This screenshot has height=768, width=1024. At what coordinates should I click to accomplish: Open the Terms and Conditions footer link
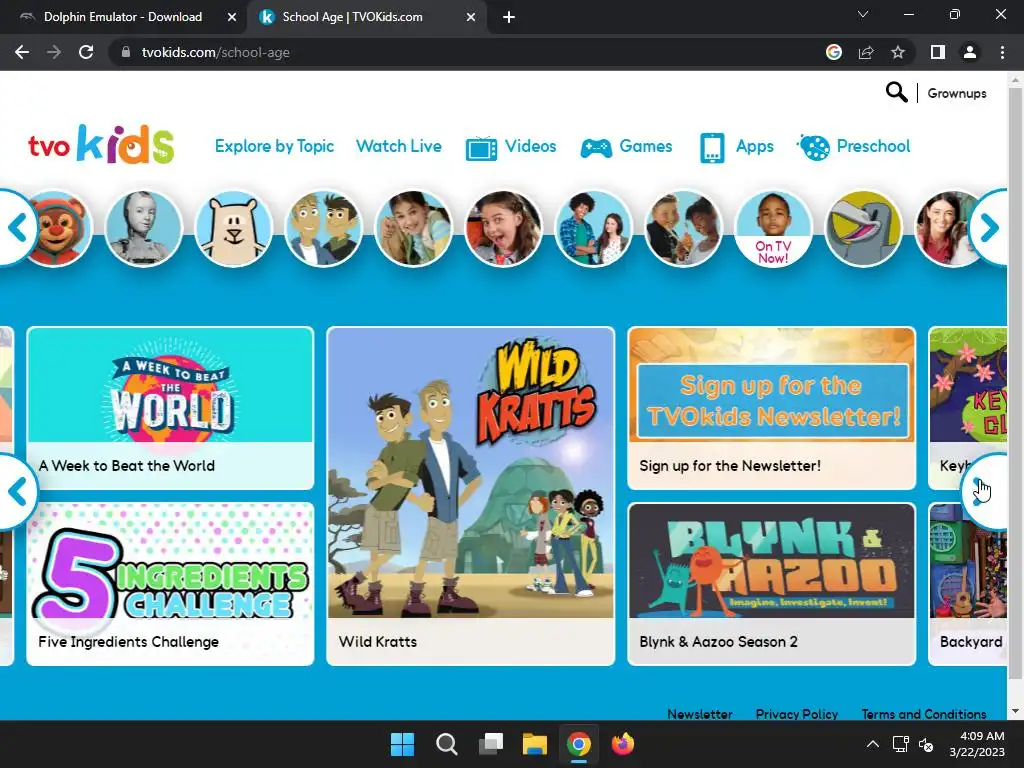pos(923,714)
